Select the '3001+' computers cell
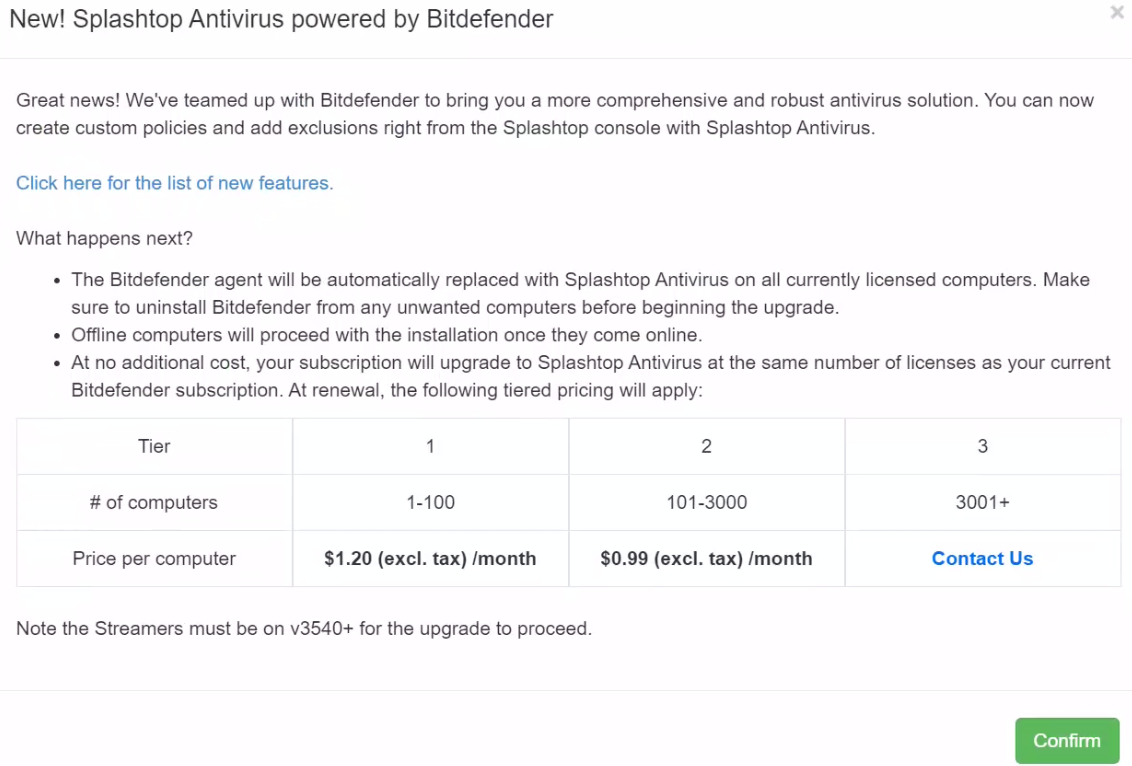1132x766 pixels. pyautogui.click(x=982, y=502)
